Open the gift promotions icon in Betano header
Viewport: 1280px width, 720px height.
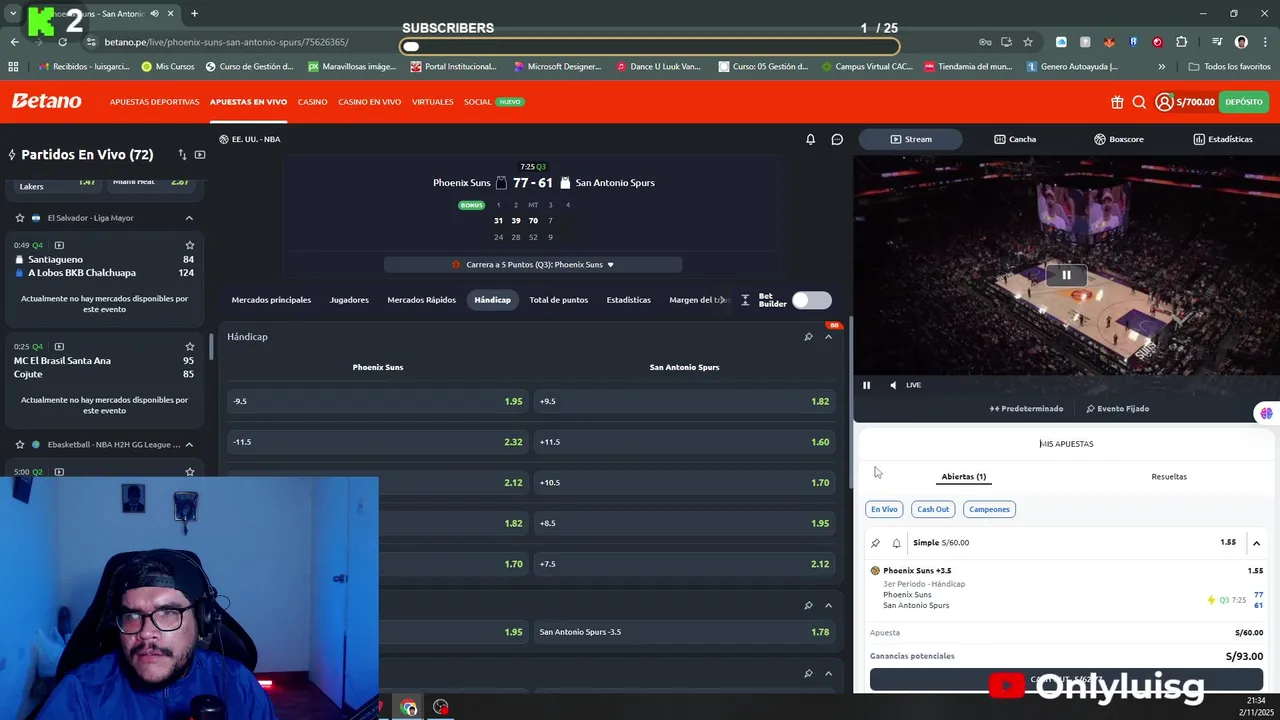(1117, 102)
